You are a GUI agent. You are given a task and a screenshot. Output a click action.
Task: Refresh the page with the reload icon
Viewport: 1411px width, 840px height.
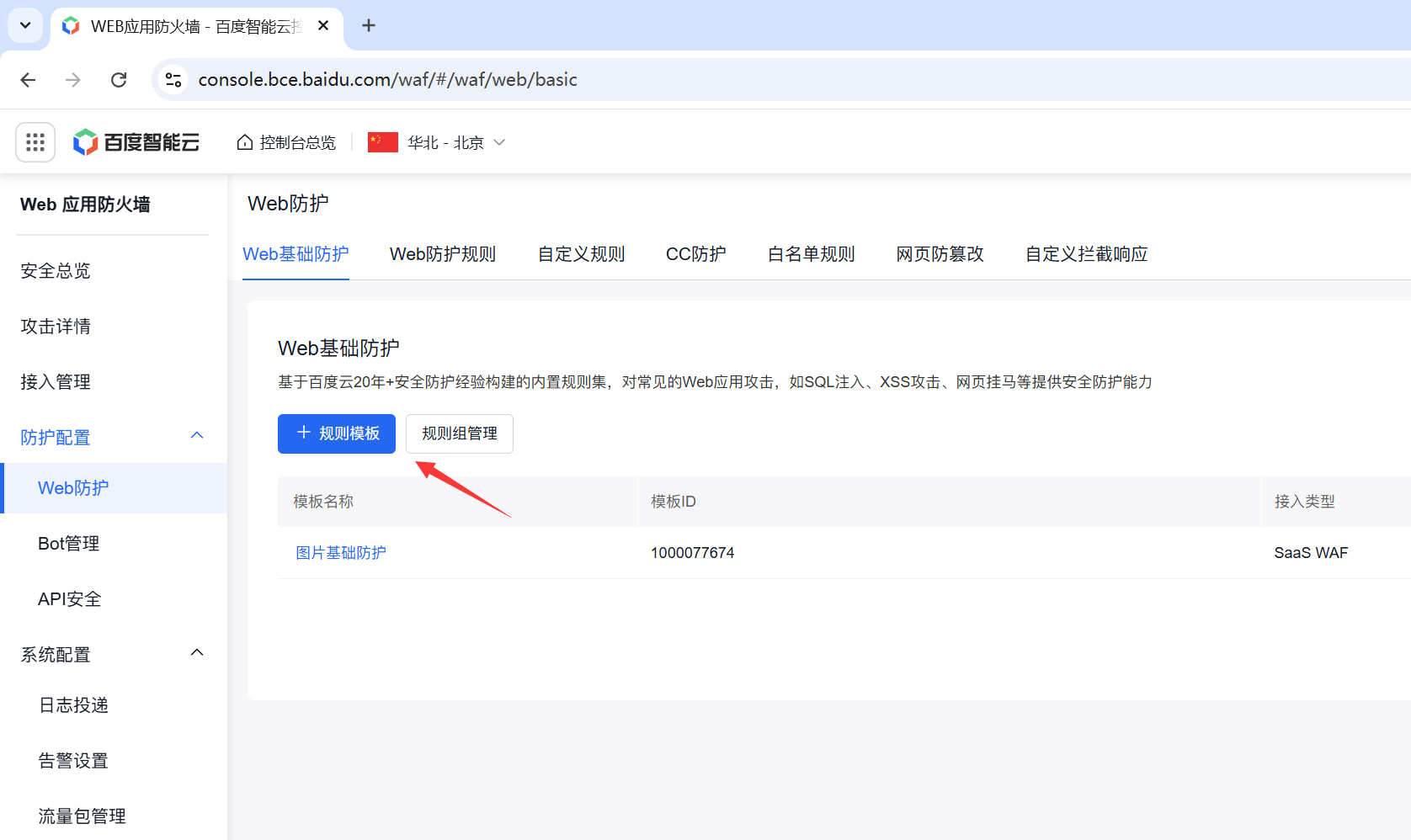click(119, 79)
